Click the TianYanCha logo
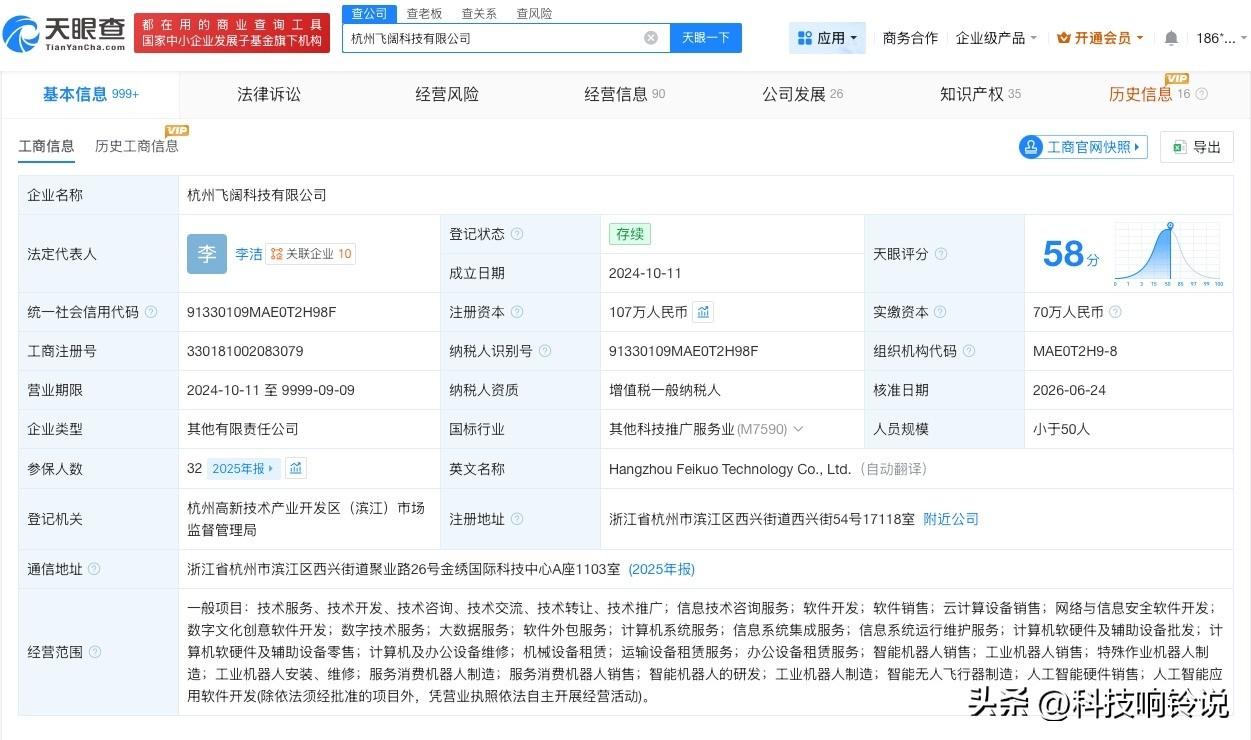This screenshot has height=740, width=1251. (x=64, y=34)
